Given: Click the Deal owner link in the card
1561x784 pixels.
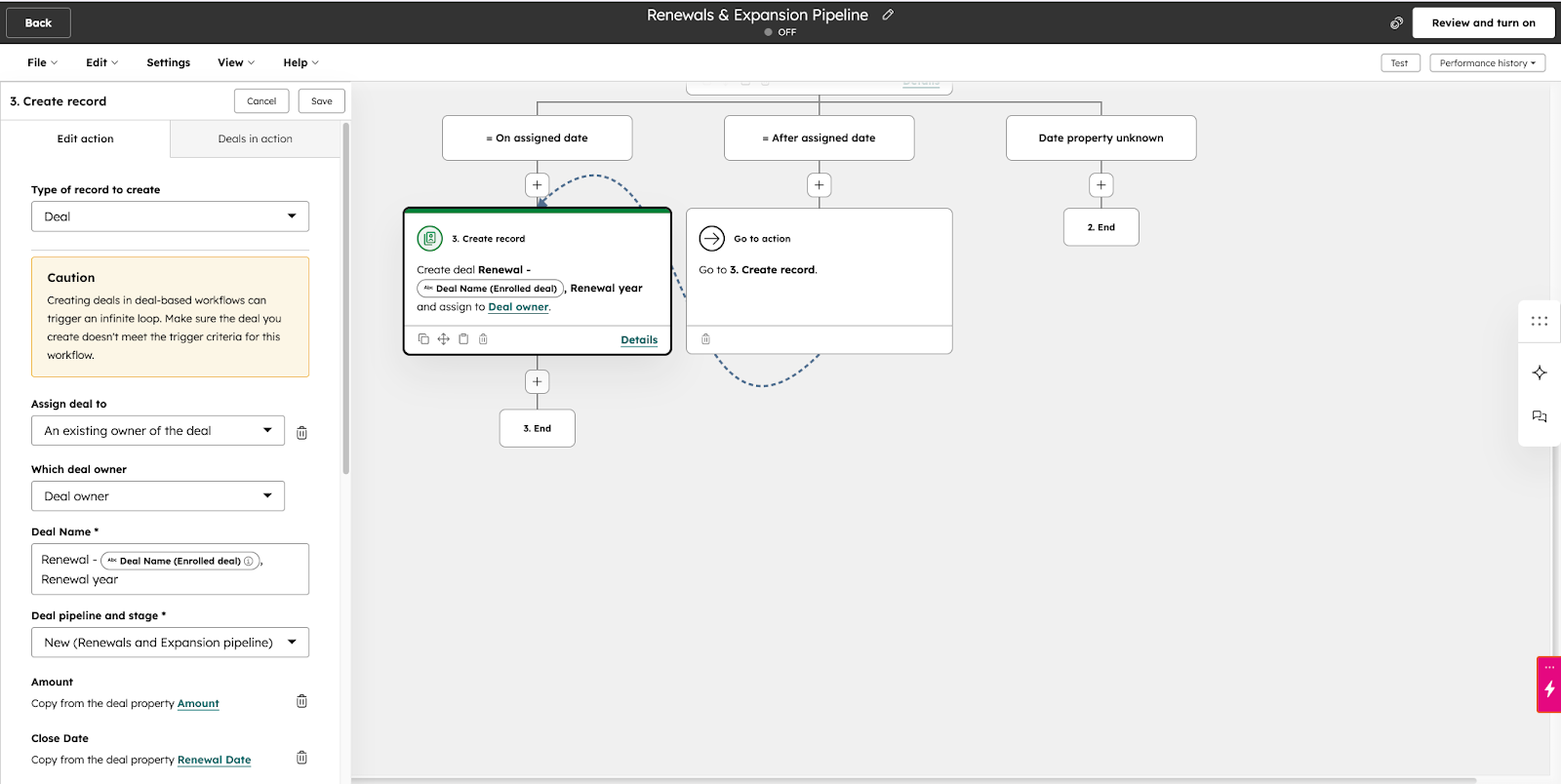Looking at the screenshot, I should tap(518, 306).
